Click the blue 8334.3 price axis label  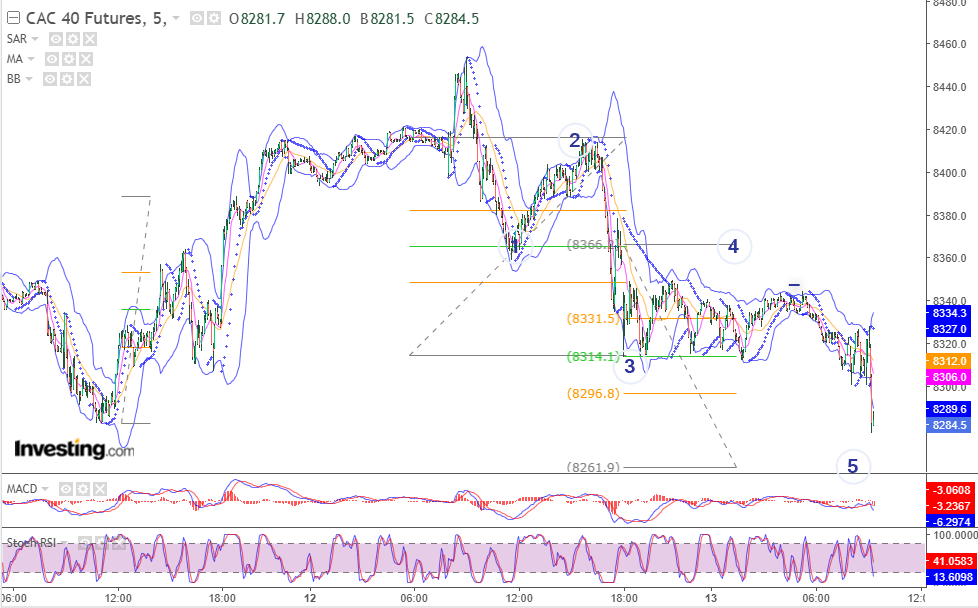(948, 314)
